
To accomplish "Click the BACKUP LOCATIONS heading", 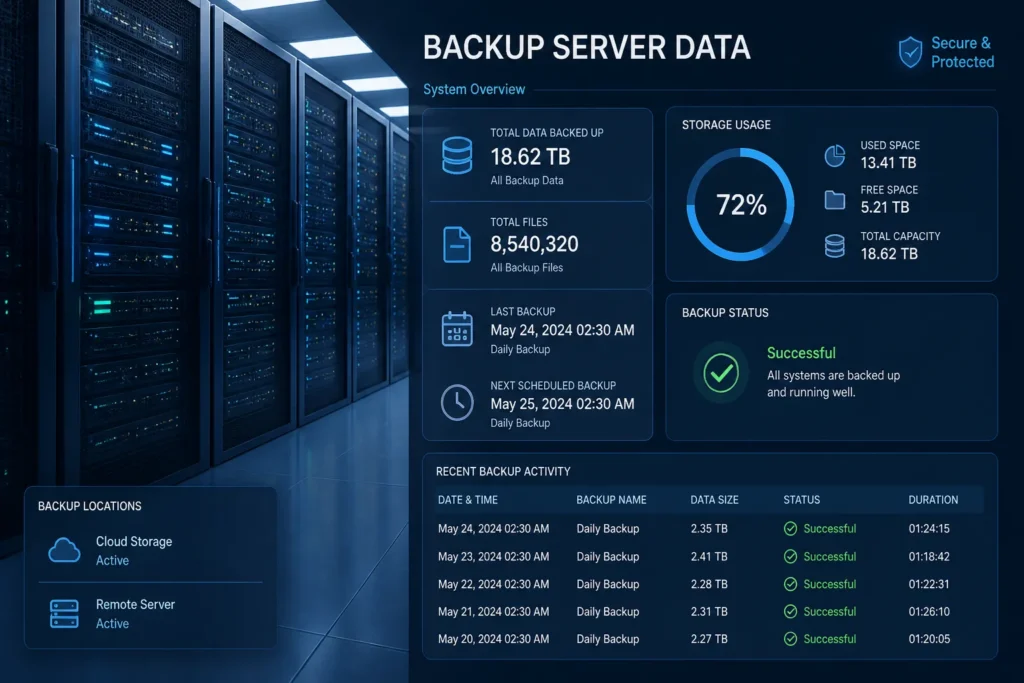I will pos(89,506).
